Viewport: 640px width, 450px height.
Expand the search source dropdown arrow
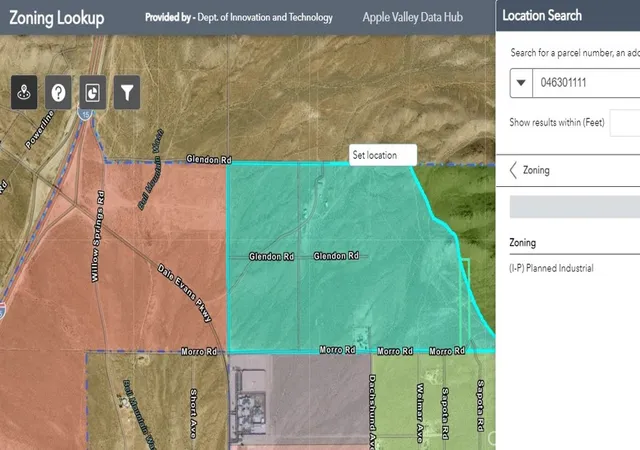[x=521, y=83]
